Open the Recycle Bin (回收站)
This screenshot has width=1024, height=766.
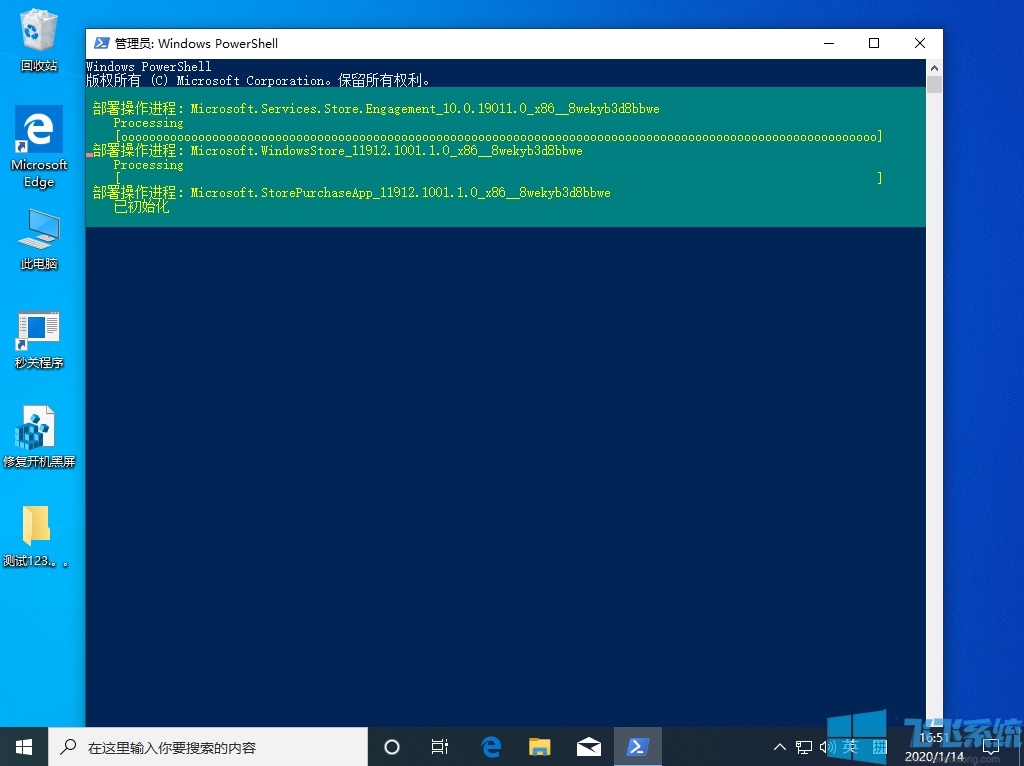[38, 30]
